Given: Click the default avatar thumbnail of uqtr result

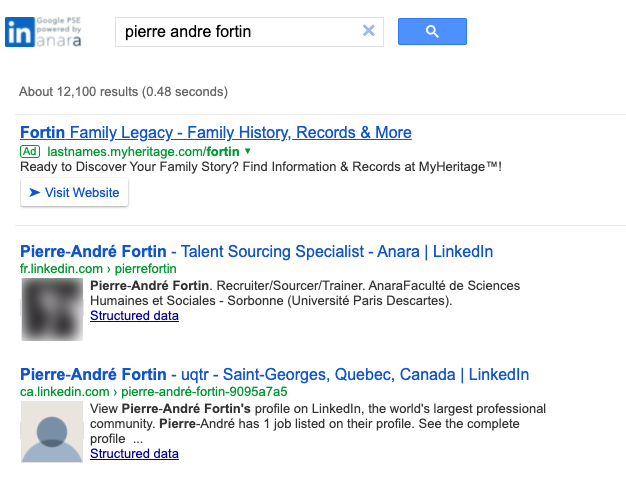Looking at the screenshot, I should tap(52, 432).
